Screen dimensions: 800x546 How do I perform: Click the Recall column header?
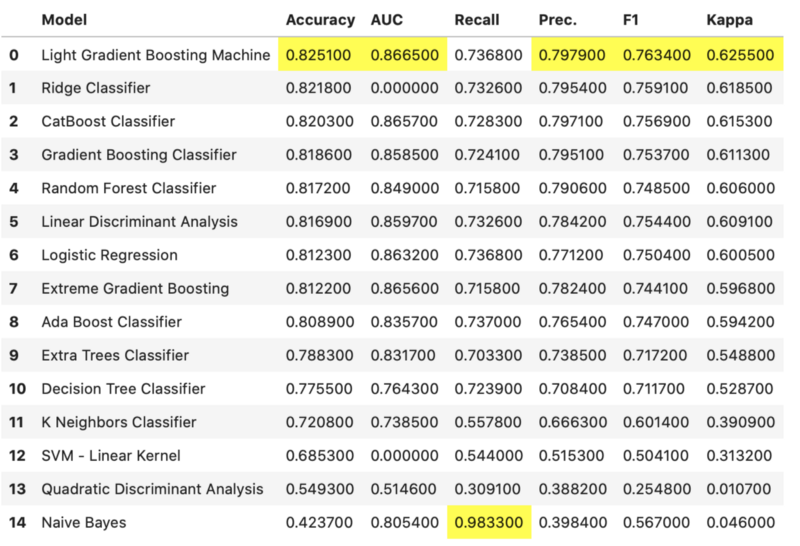(478, 20)
